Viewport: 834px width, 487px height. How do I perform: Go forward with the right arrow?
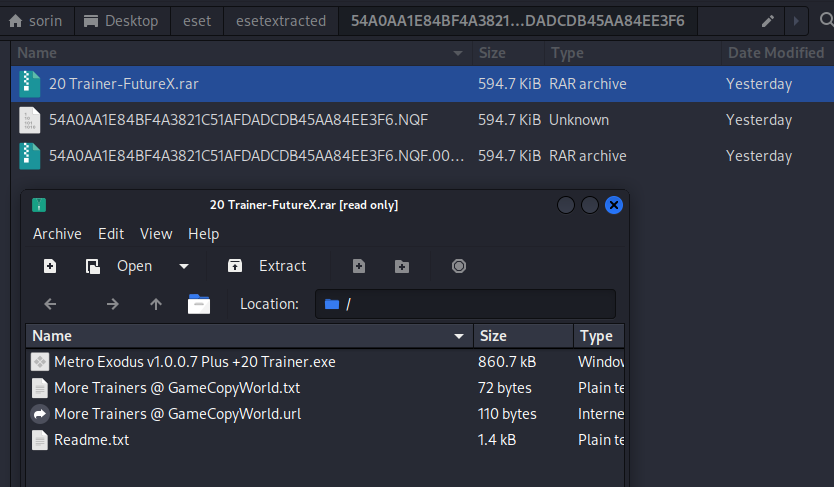(112, 304)
